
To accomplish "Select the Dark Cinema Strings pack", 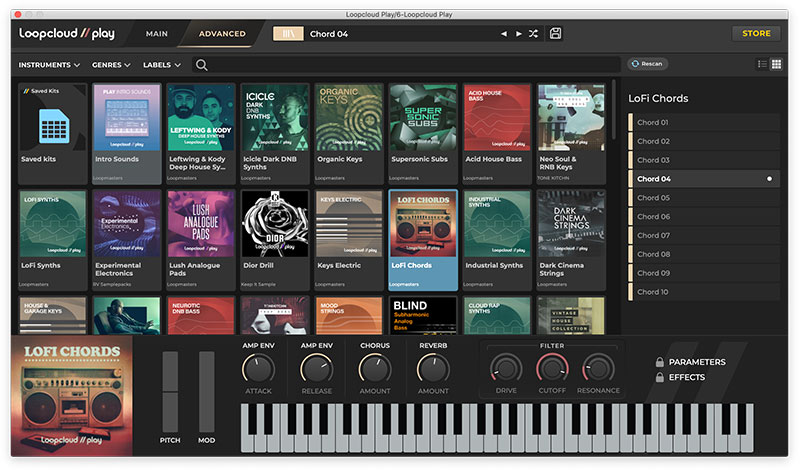I will [x=571, y=240].
